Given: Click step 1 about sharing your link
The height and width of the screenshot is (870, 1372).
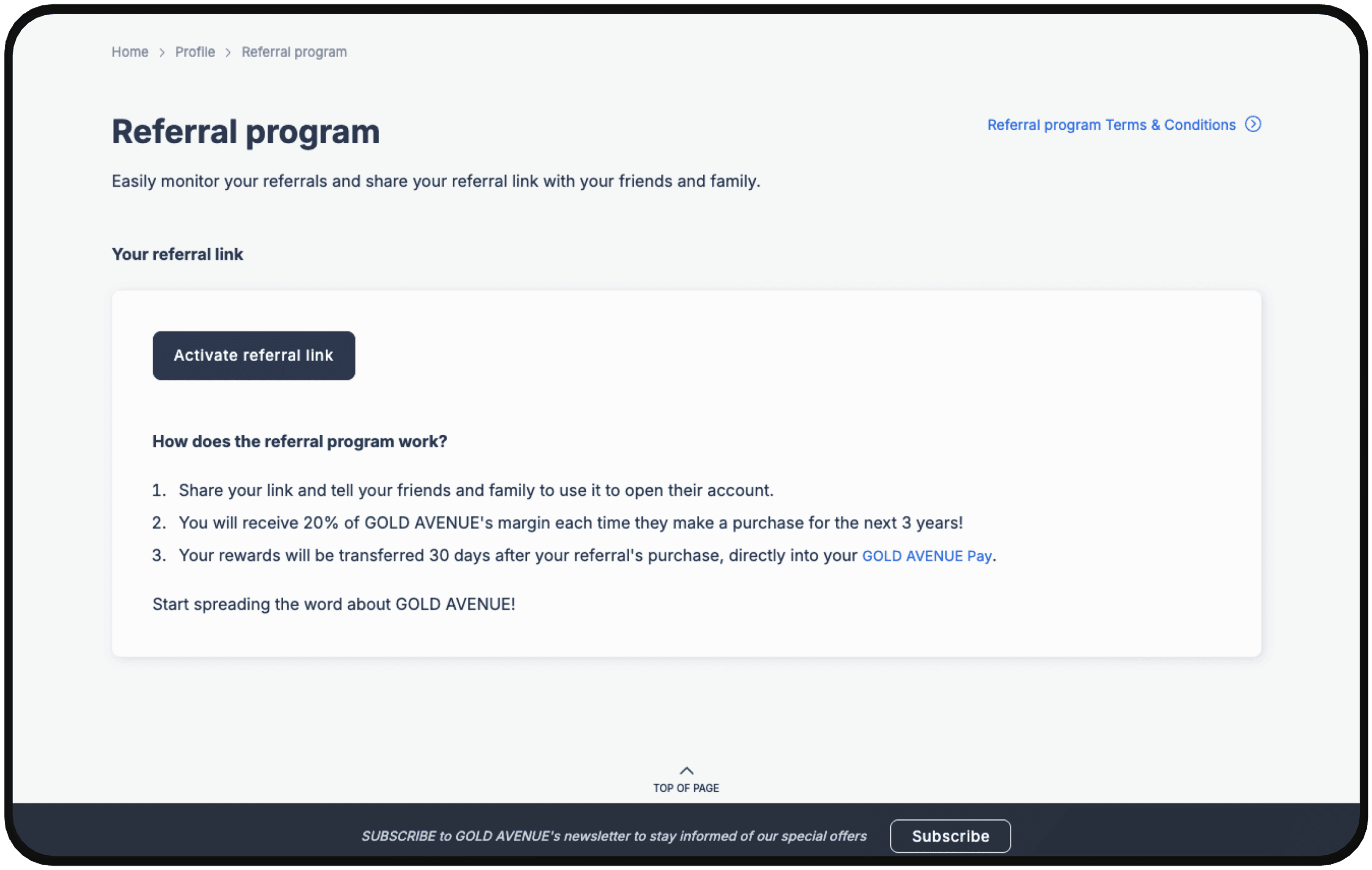Looking at the screenshot, I should tap(463, 490).
